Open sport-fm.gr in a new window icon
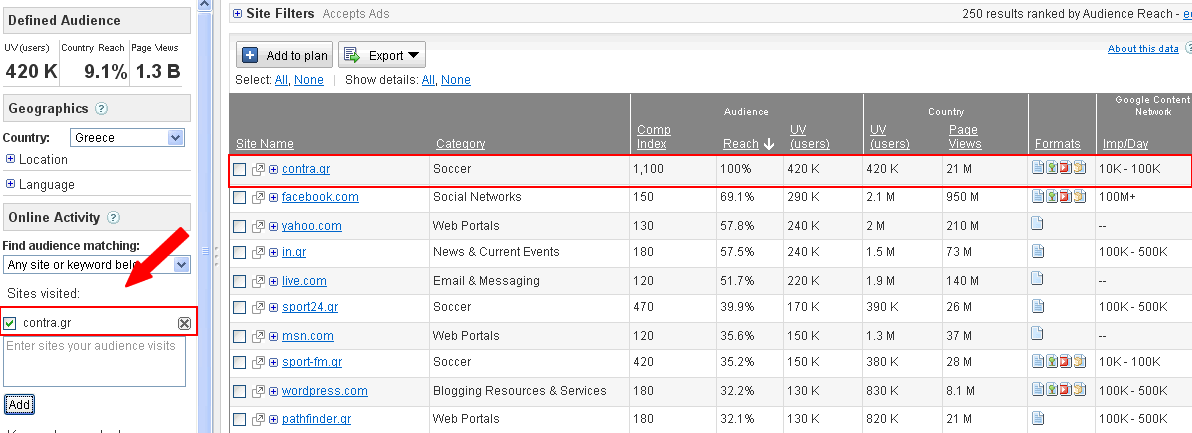This screenshot has height=433, width=1192. click(x=258, y=362)
